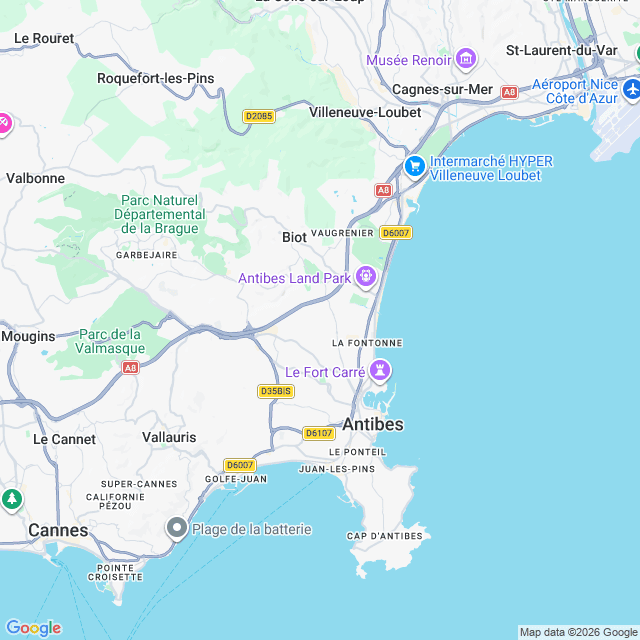Click the Cagnes-sur-Mer town label
This screenshot has width=640, height=640.
(x=442, y=90)
